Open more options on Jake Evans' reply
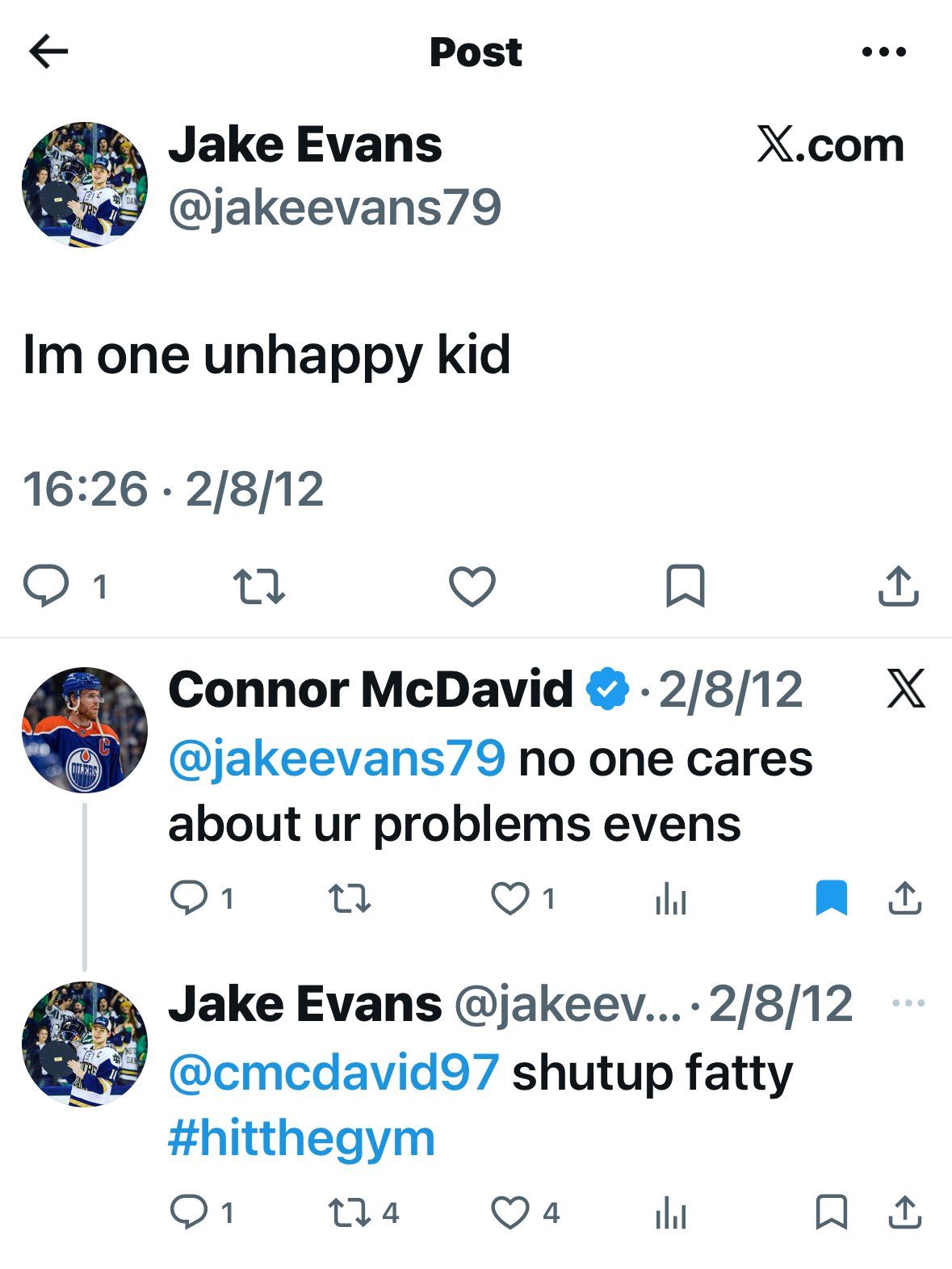The image size is (952, 1269). (x=908, y=1004)
